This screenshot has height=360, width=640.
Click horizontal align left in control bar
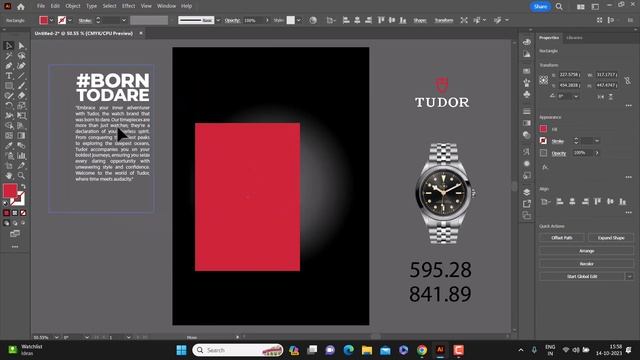point(346,20)
